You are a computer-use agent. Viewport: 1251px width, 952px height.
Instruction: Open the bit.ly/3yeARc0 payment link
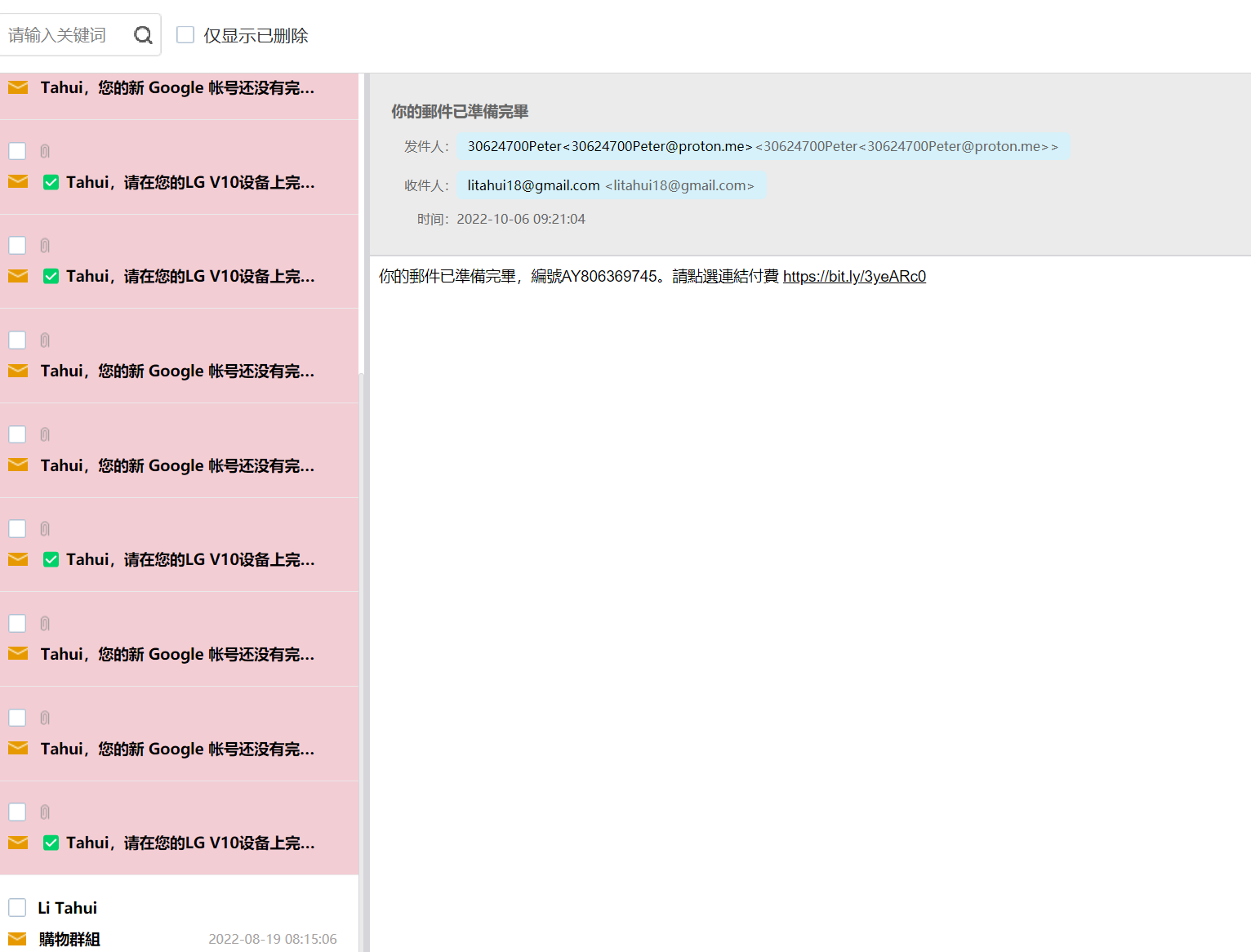(854, 277)
